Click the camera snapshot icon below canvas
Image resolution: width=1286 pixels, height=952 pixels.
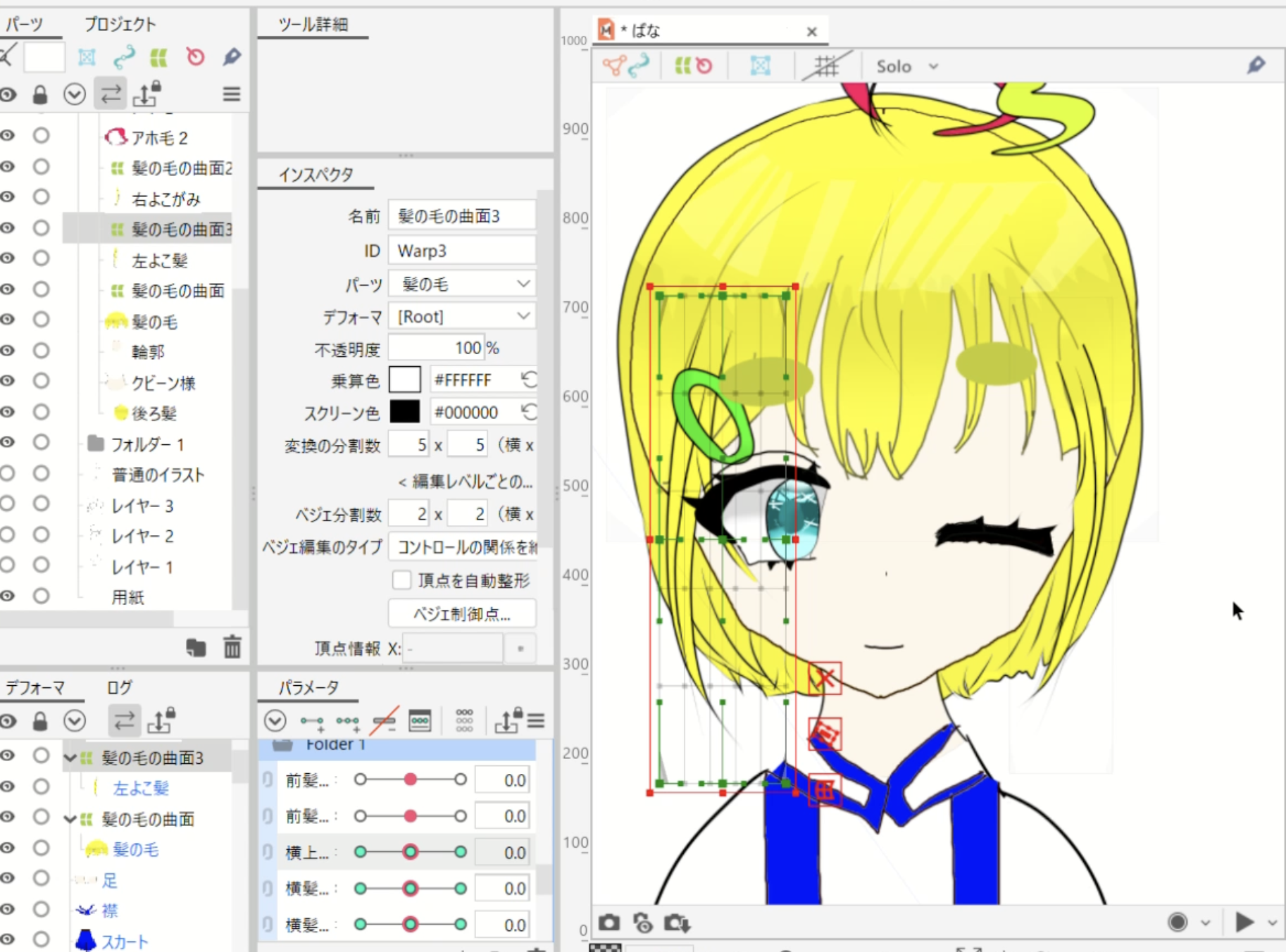tap(609, 922)
